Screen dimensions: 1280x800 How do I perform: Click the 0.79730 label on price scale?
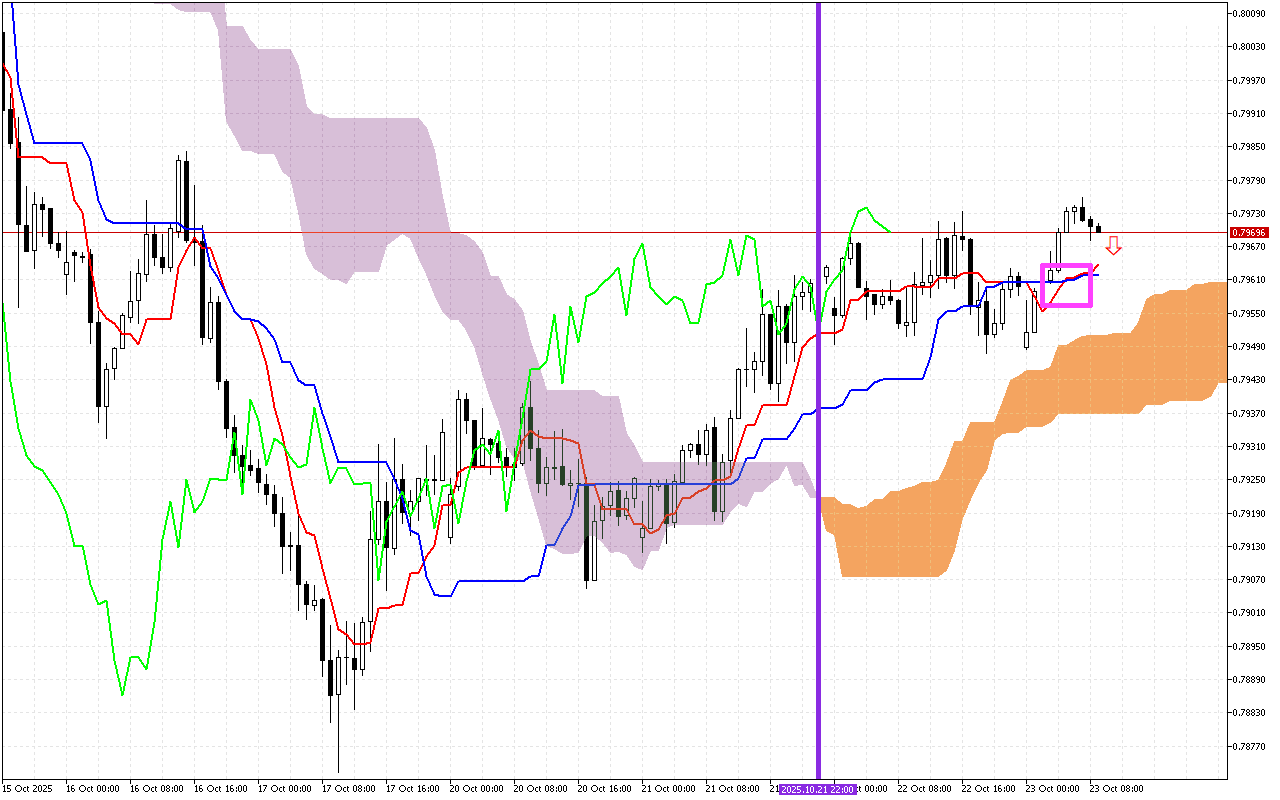click(1251, 213)
